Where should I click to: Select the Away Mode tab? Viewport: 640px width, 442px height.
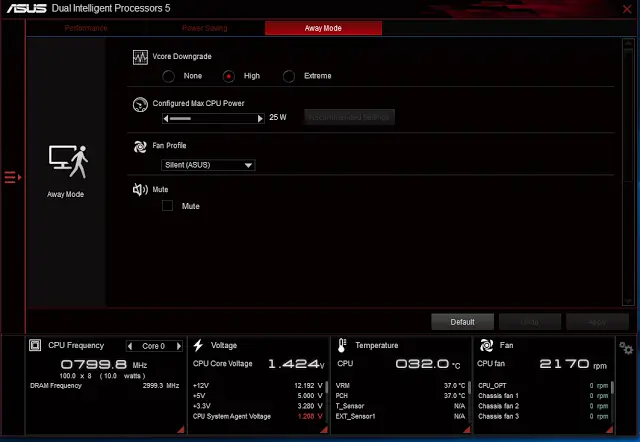[323, 28]
